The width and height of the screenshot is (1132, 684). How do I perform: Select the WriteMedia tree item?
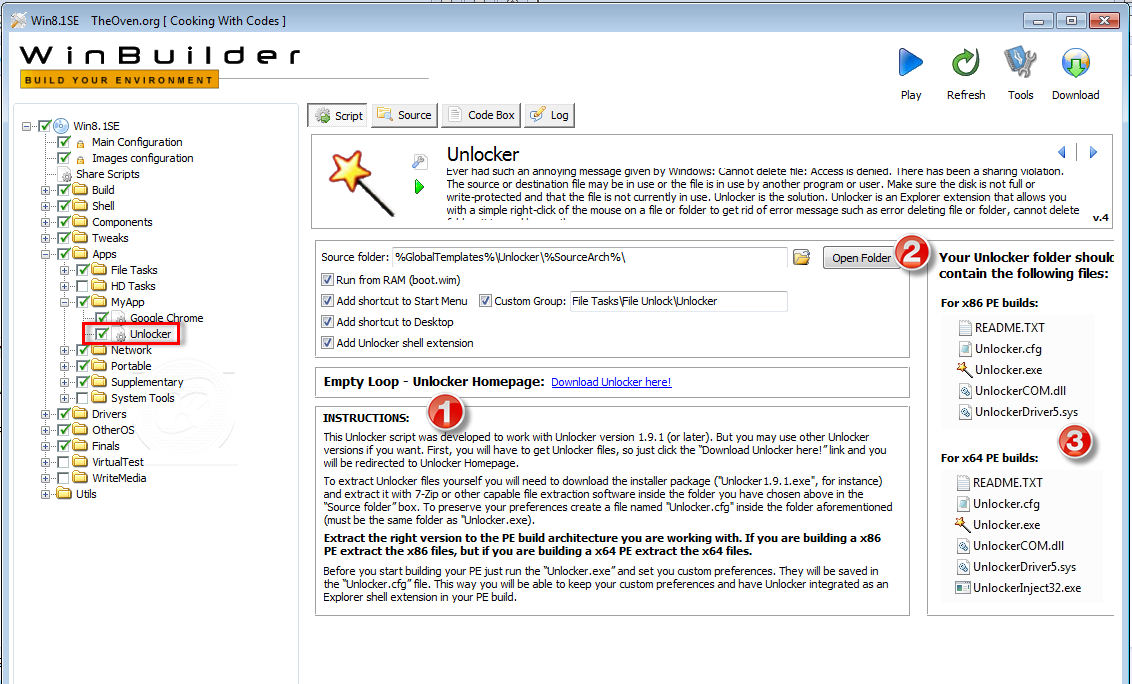tap(118, 478)
